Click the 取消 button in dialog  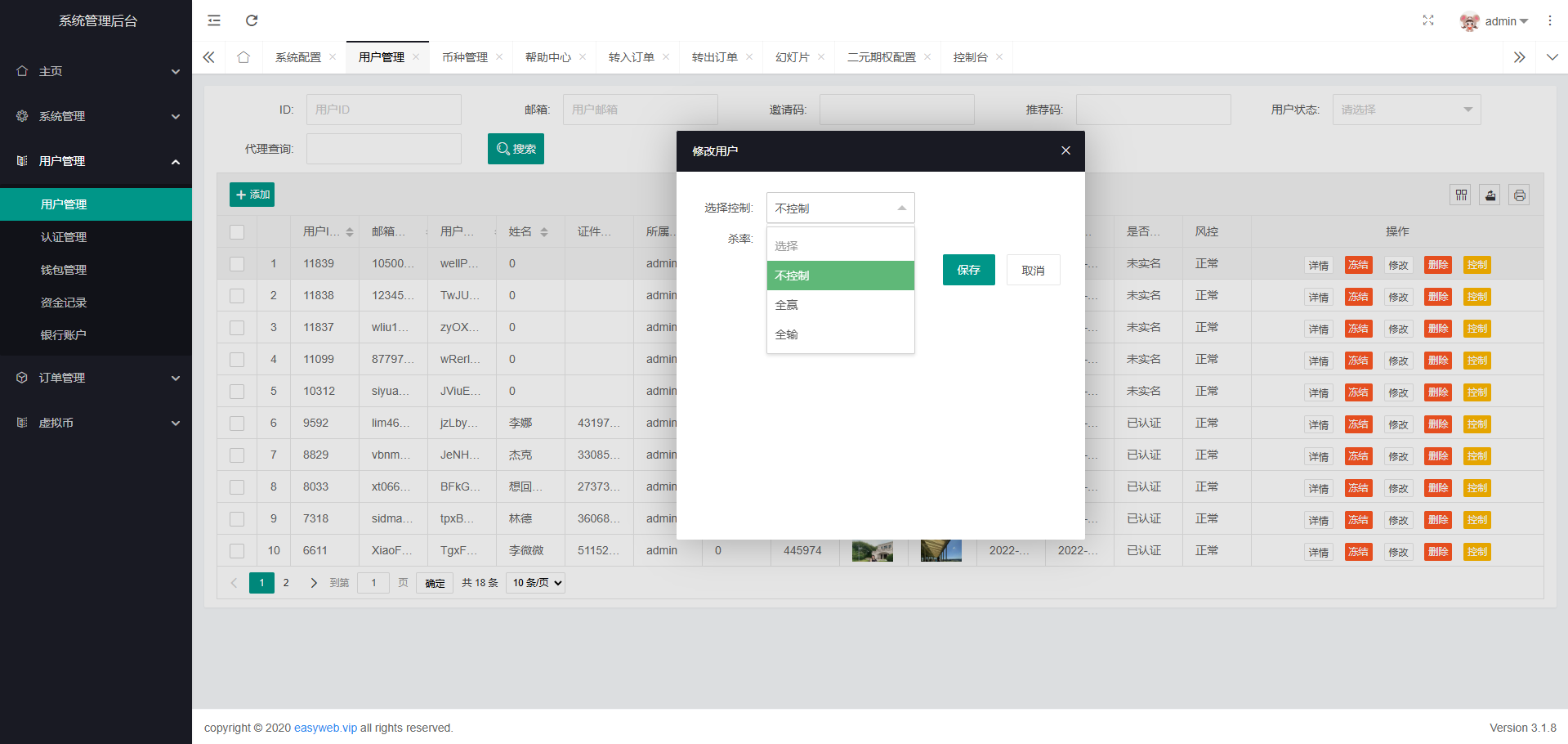[1033, 270]
